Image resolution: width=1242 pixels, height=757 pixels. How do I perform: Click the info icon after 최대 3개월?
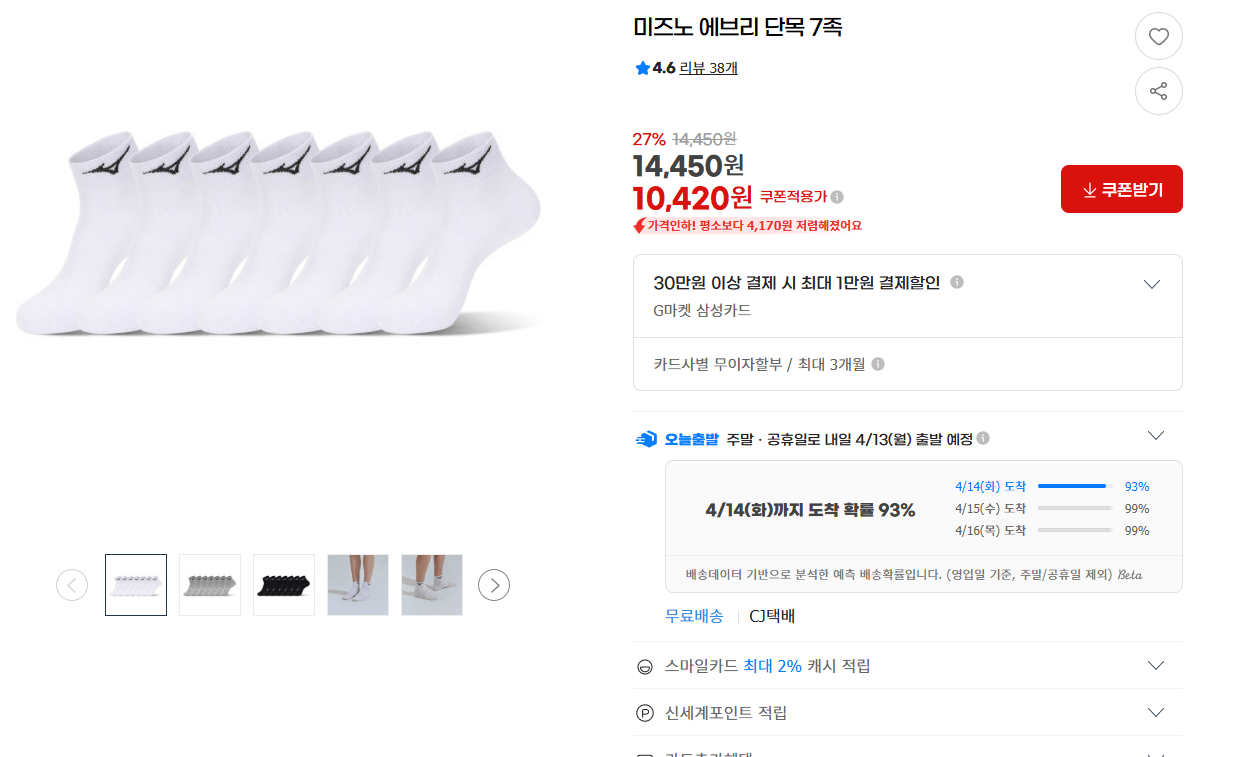coord(879,364)
